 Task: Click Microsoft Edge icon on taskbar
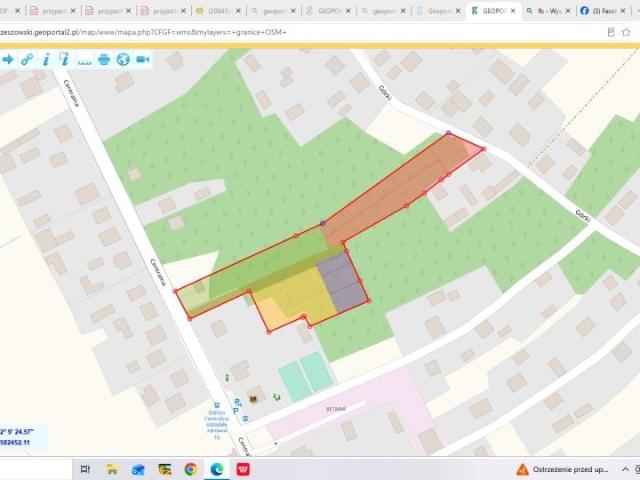(x=217, y=469)
